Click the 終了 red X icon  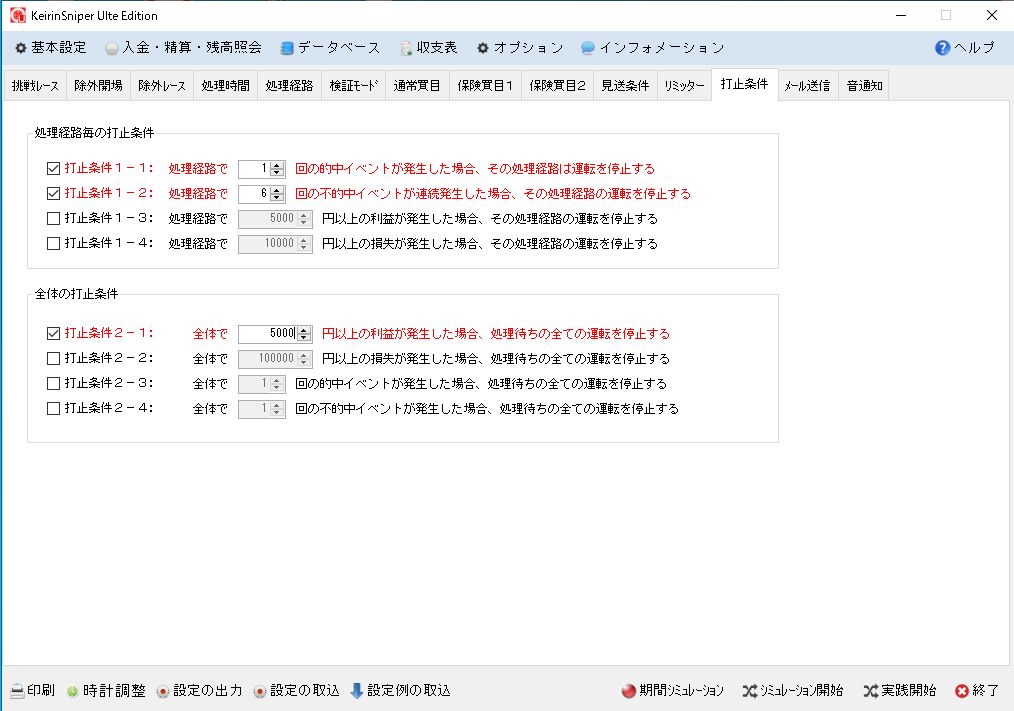962,691
